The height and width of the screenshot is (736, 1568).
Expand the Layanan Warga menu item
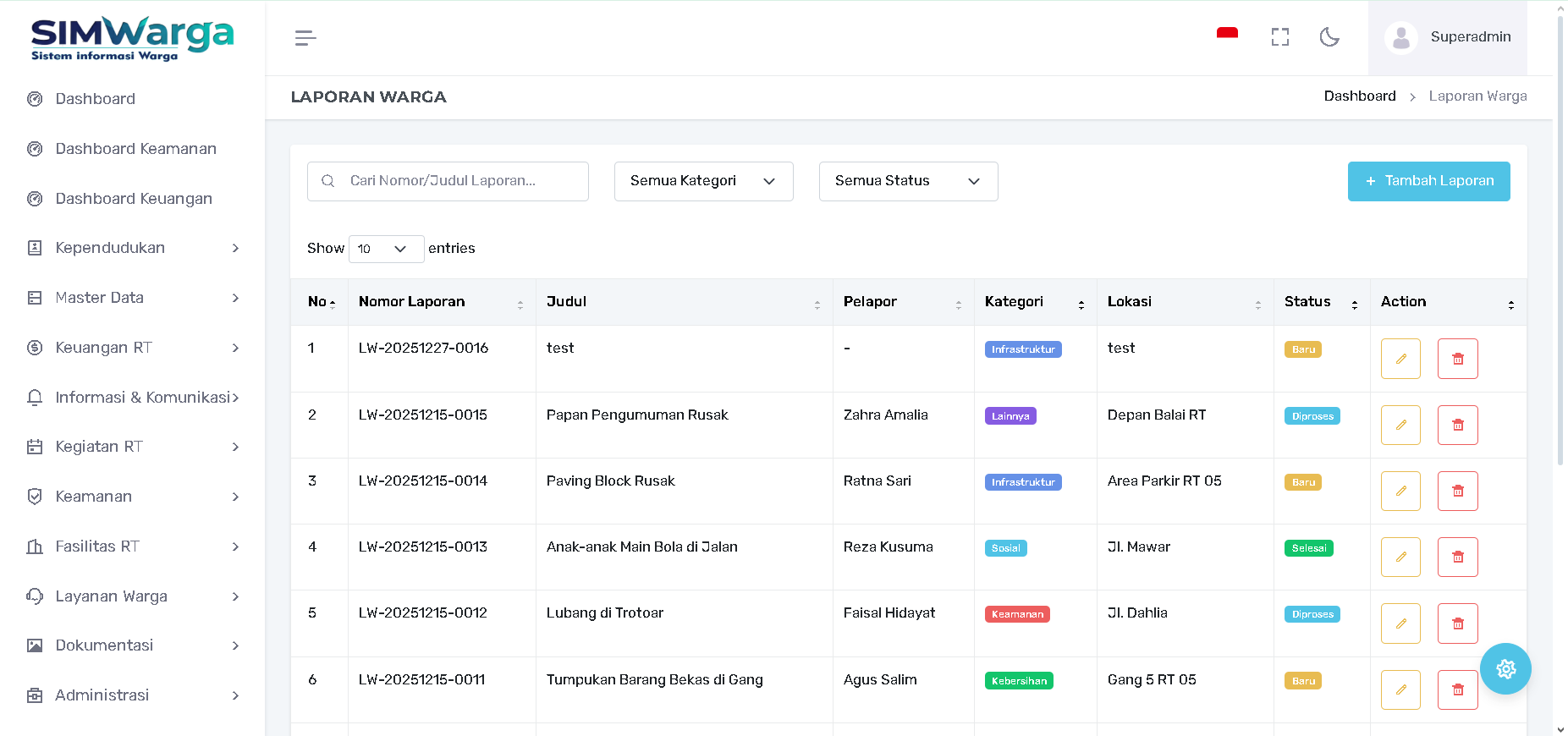pos(133,596)
